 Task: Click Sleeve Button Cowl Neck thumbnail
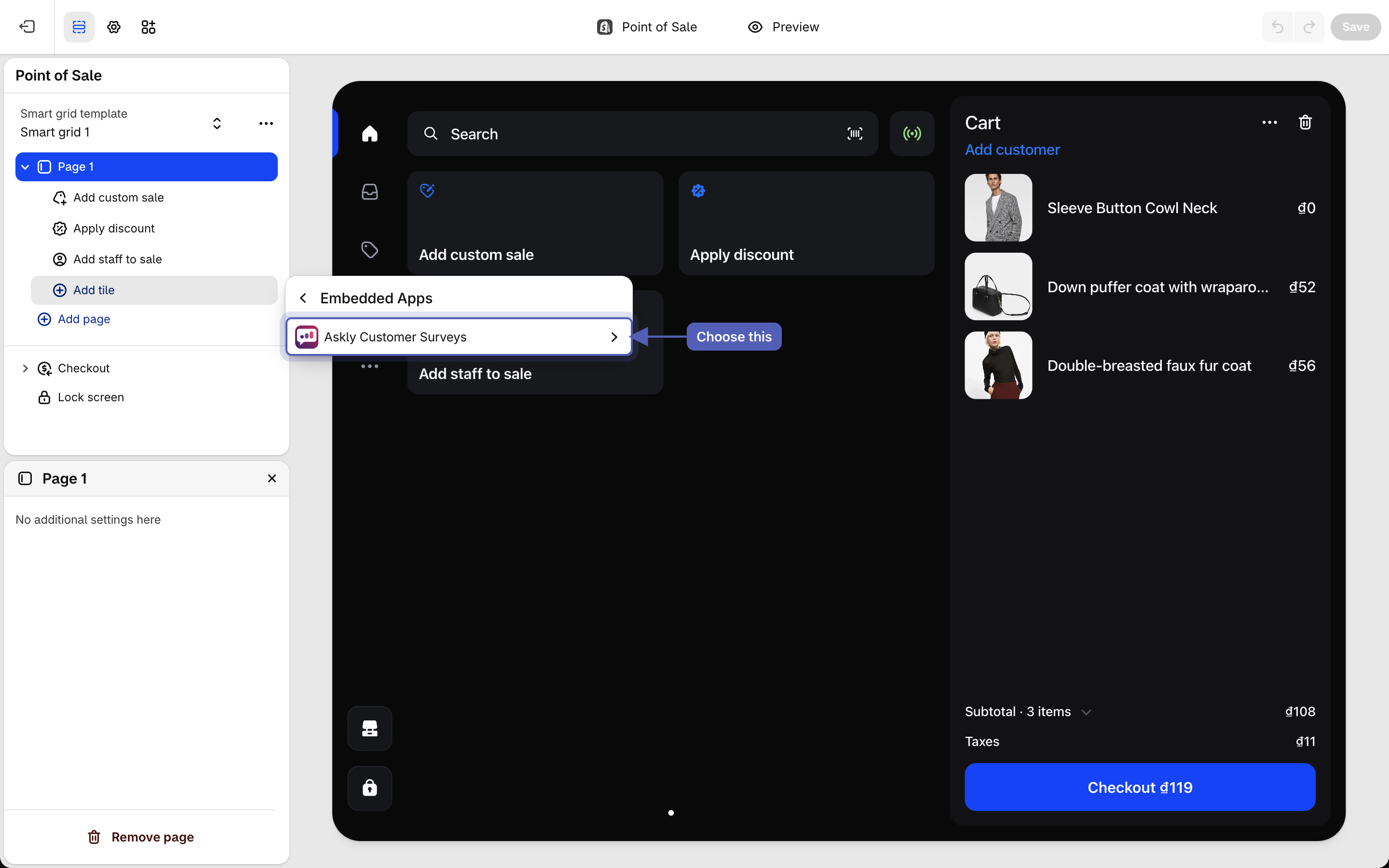coord(998,208)
